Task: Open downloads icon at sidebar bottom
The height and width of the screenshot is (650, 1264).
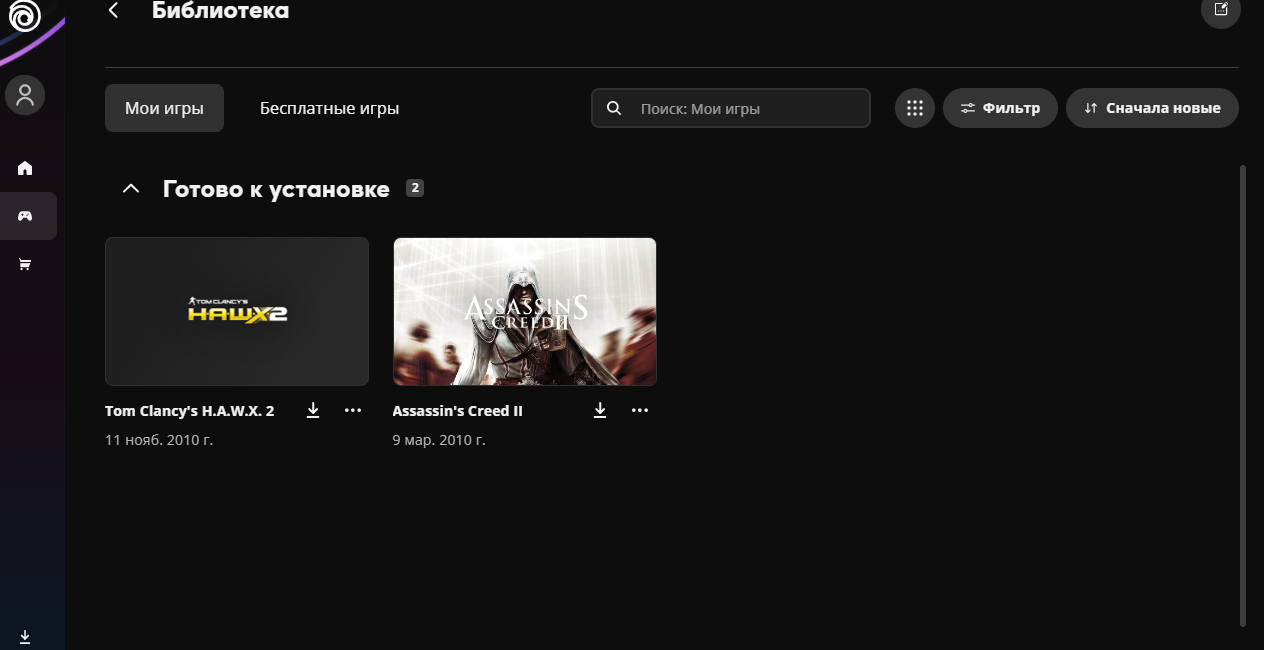Action: (25, 637)
